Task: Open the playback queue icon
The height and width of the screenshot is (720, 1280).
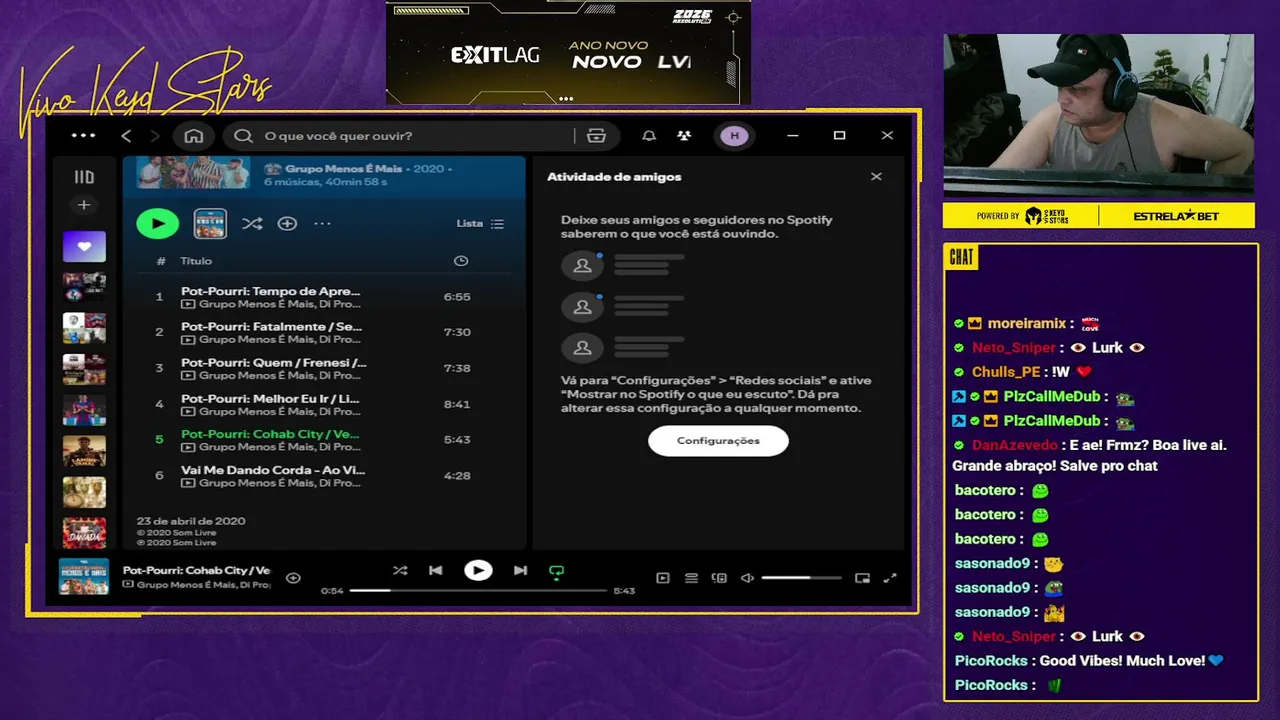Action: pyautogui.click(x=691, y=578)
